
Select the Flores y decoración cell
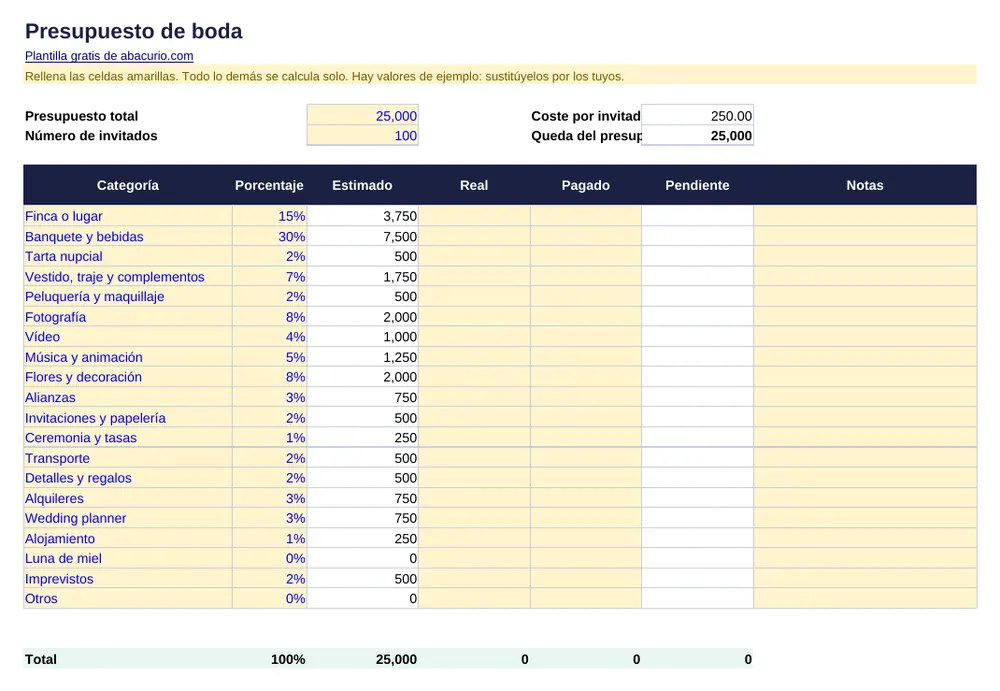click(128, 376)
